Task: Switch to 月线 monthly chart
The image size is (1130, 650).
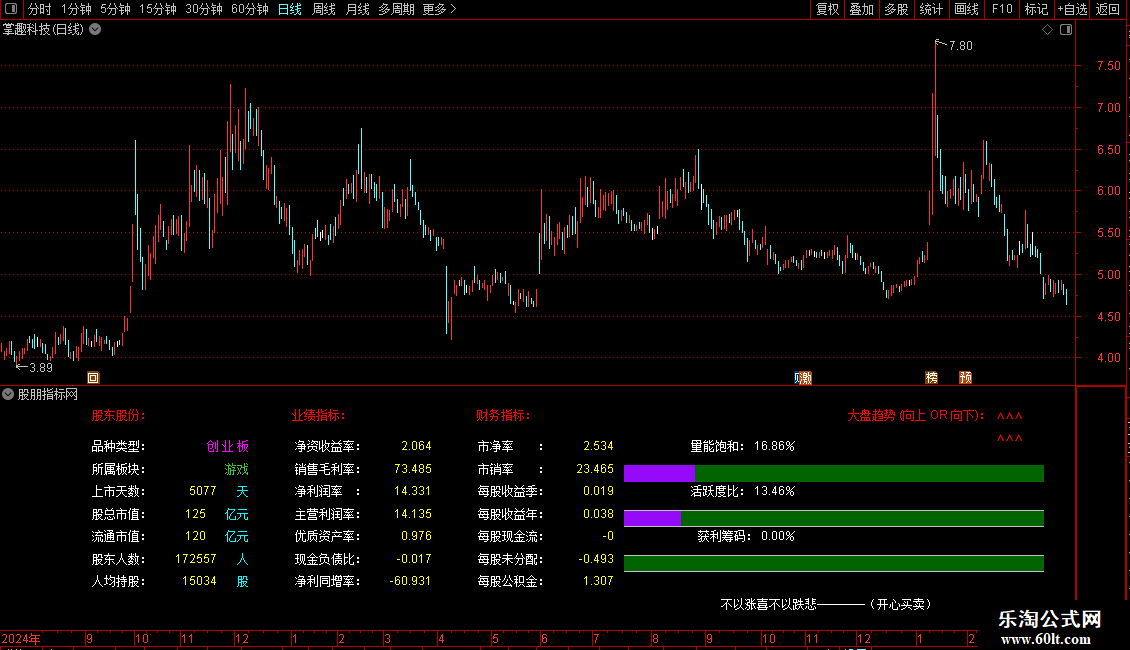Action: pos(357,9)
